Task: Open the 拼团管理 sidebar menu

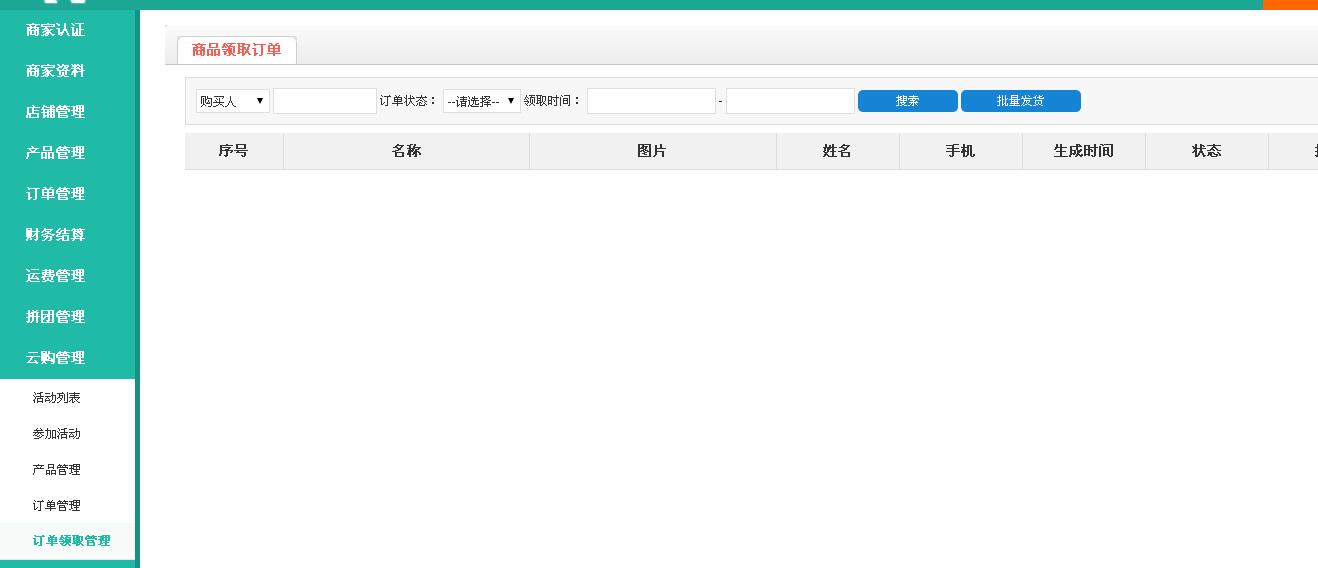Action: 56,317
